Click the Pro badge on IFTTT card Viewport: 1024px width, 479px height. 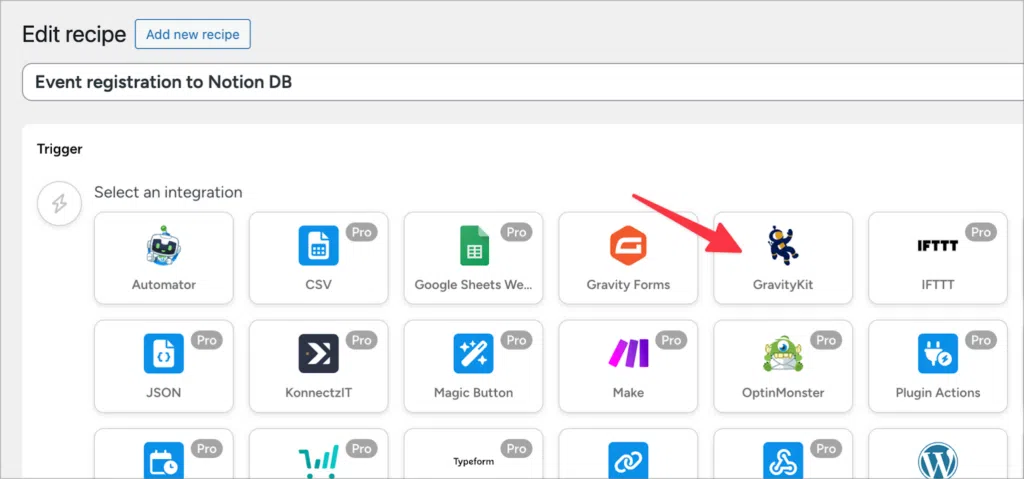point(980,232)
